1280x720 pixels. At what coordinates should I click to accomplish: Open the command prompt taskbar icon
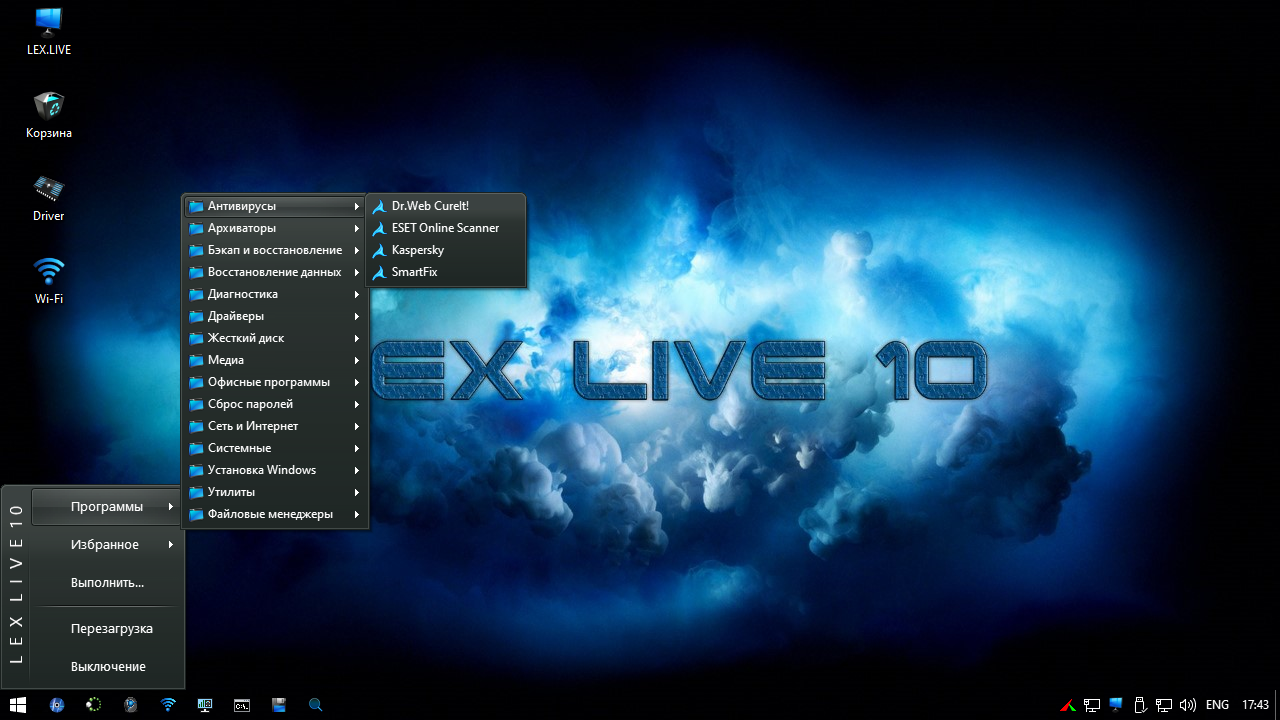(241, 705)
